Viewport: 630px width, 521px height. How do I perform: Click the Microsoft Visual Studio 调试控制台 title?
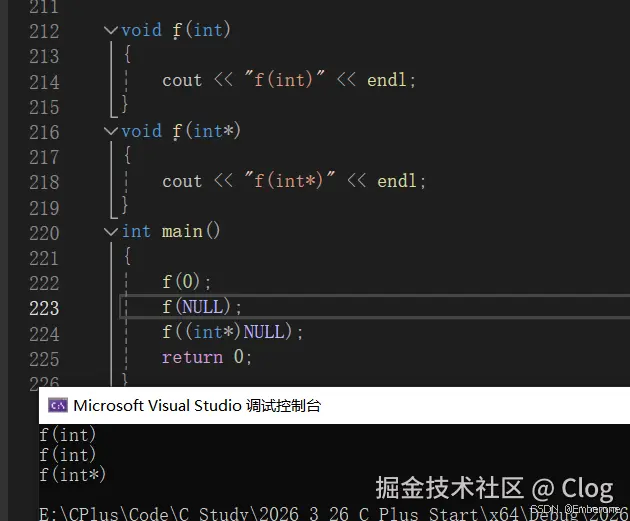click(x=197, y=405)
